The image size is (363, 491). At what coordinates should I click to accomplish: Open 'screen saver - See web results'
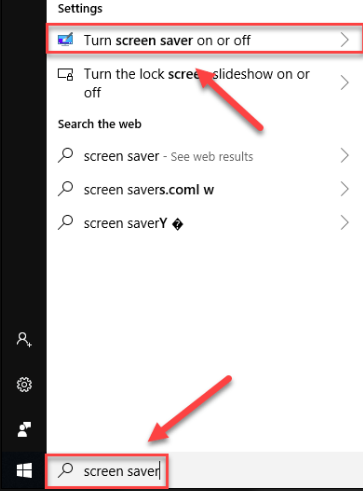204,156
